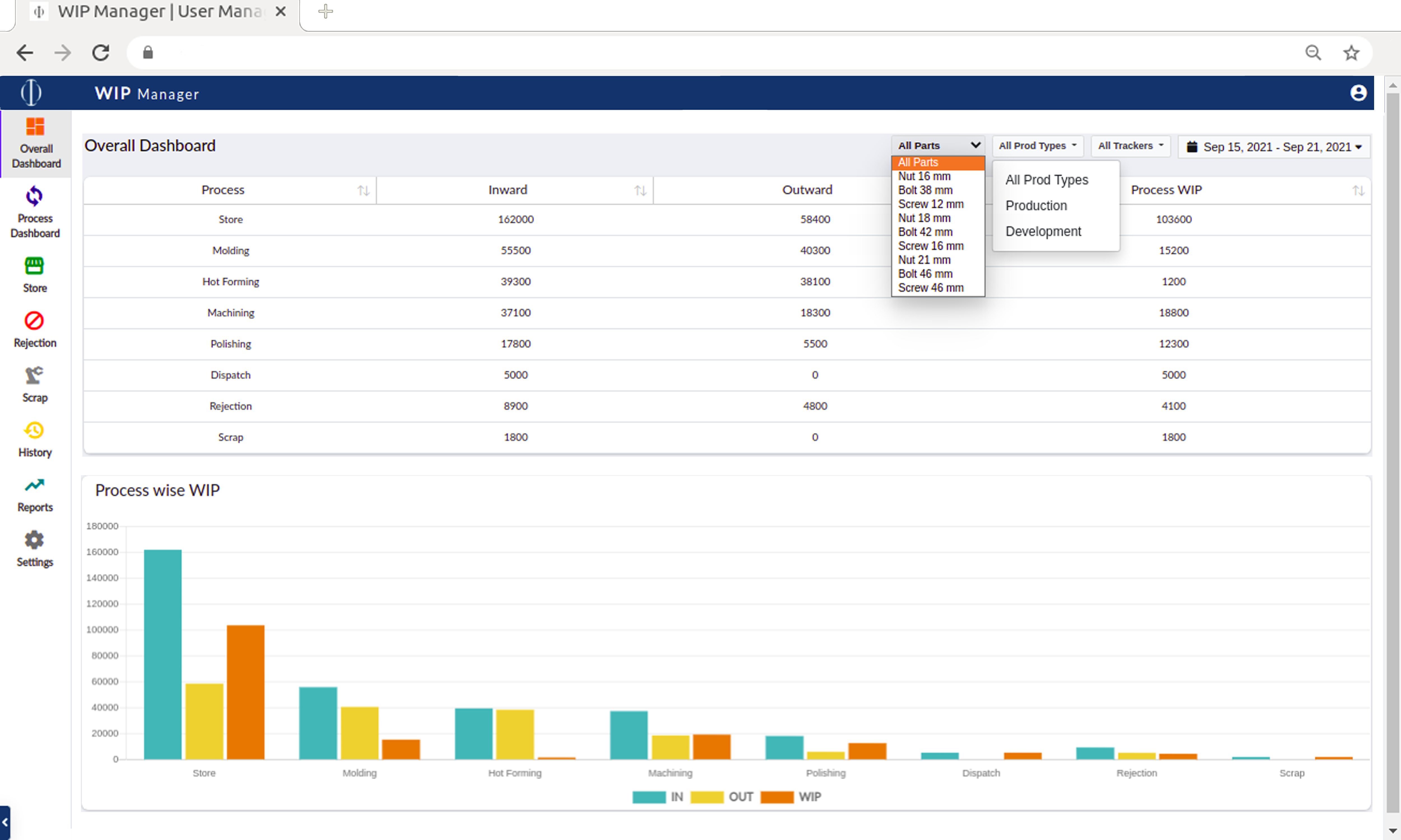Open the Store section icon
The height and width of the screenshot is (840, 1401).
click(x=34, y=266)
